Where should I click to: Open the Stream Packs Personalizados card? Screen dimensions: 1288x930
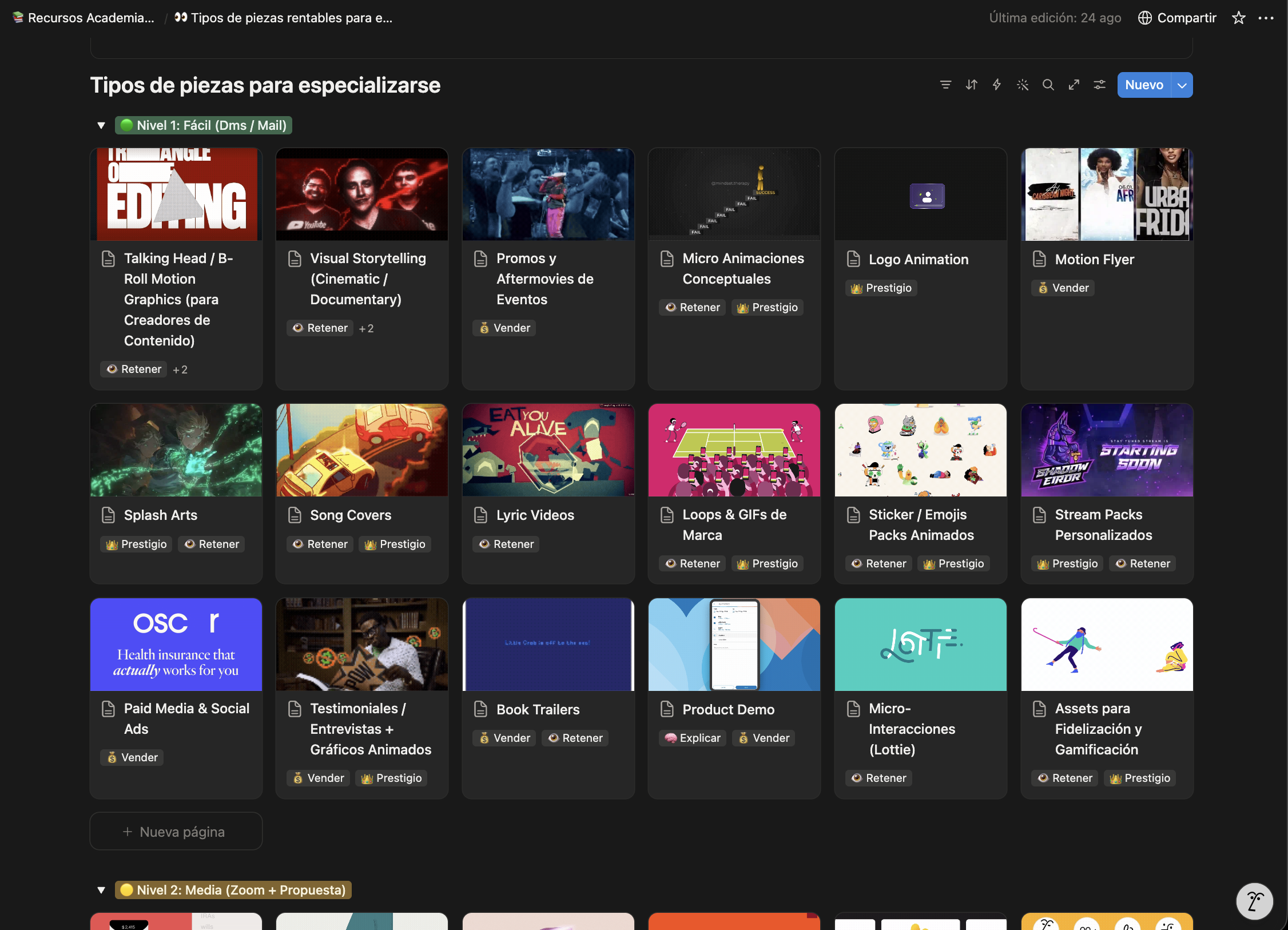click(x=1107, y=493)
